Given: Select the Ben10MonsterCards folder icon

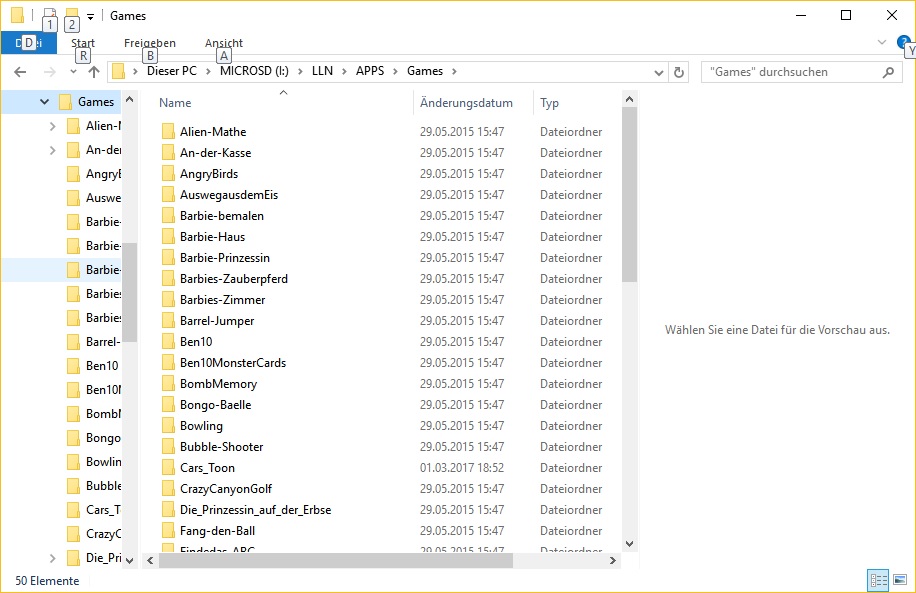Looking at the screenshot, I should (x=168, y=363).
